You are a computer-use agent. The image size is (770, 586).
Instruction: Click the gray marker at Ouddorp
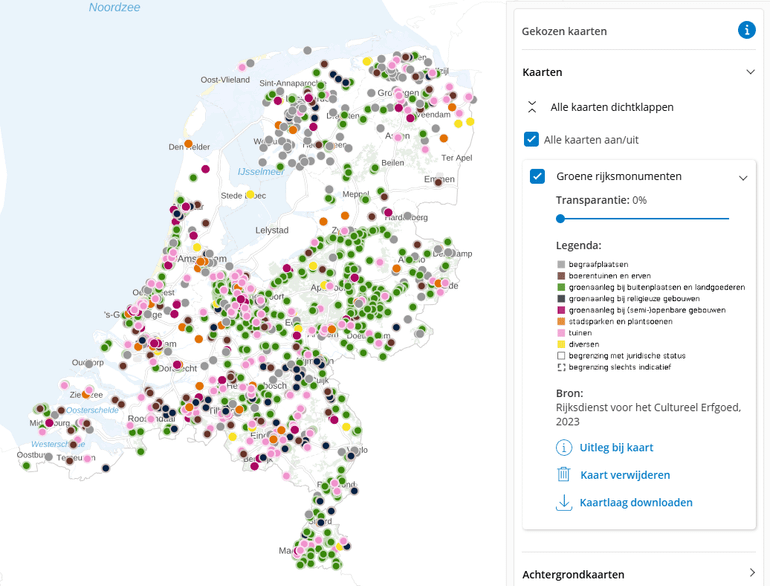(x=89, y=364)
